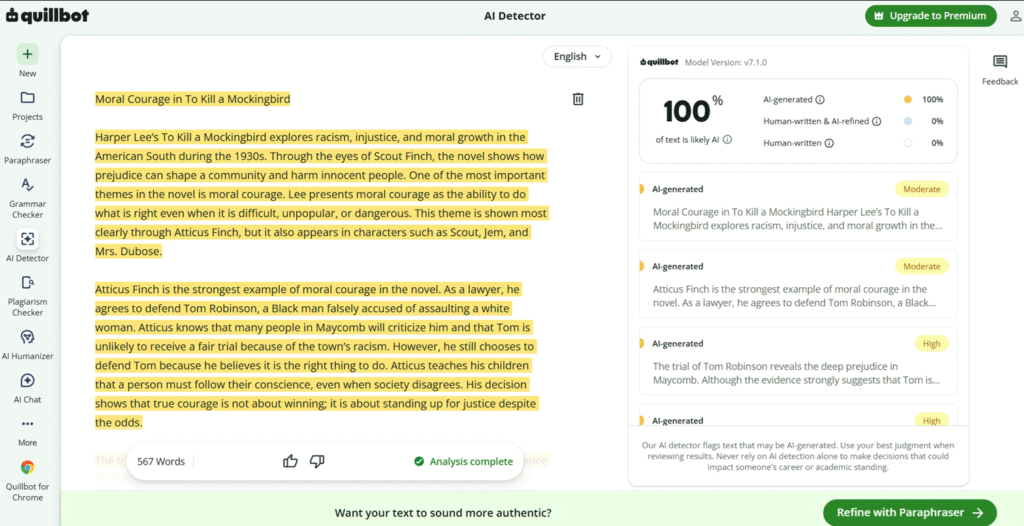Click the paragraph starting 'Atticus Finch is the strongest'

pos(319,355)
